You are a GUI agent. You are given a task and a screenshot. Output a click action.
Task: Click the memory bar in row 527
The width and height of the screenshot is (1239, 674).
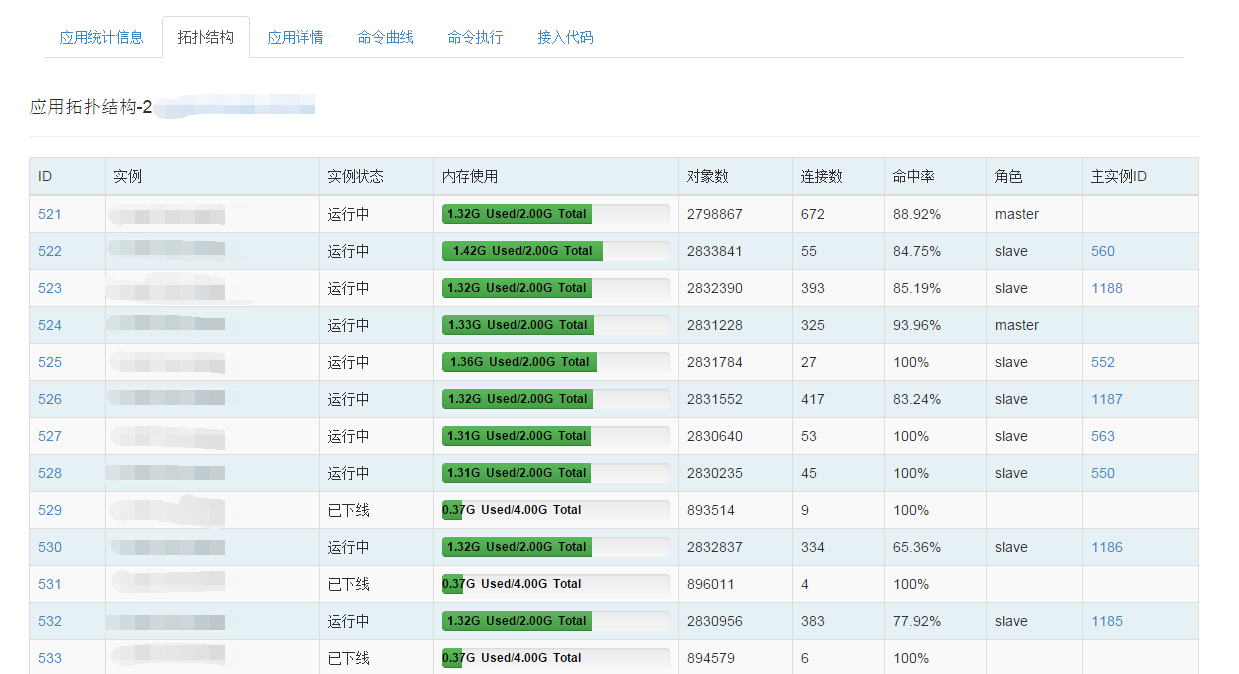(556, 436)
